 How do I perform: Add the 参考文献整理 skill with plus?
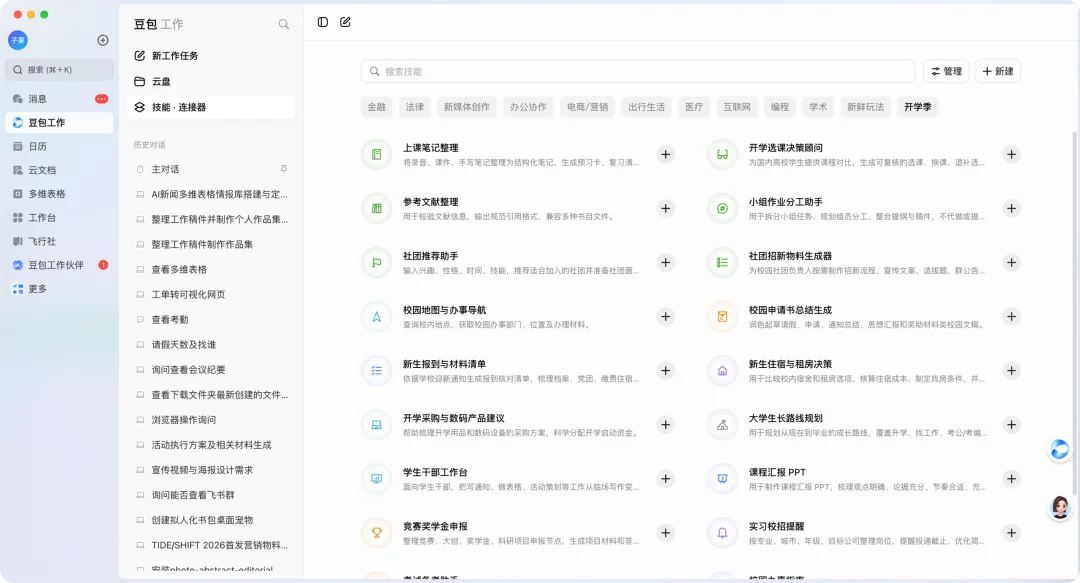[665, 208]
